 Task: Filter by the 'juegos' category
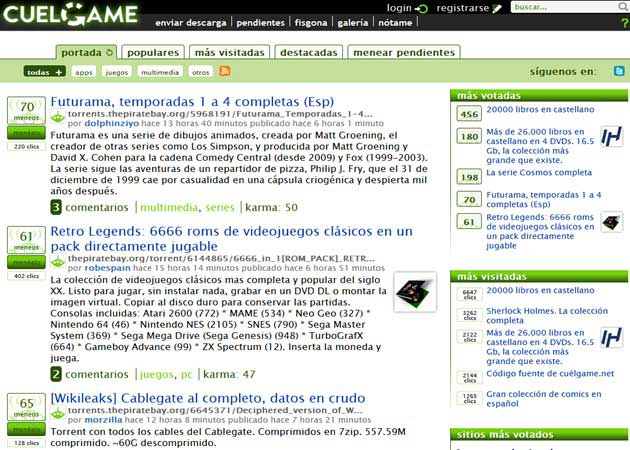[117, 72]
